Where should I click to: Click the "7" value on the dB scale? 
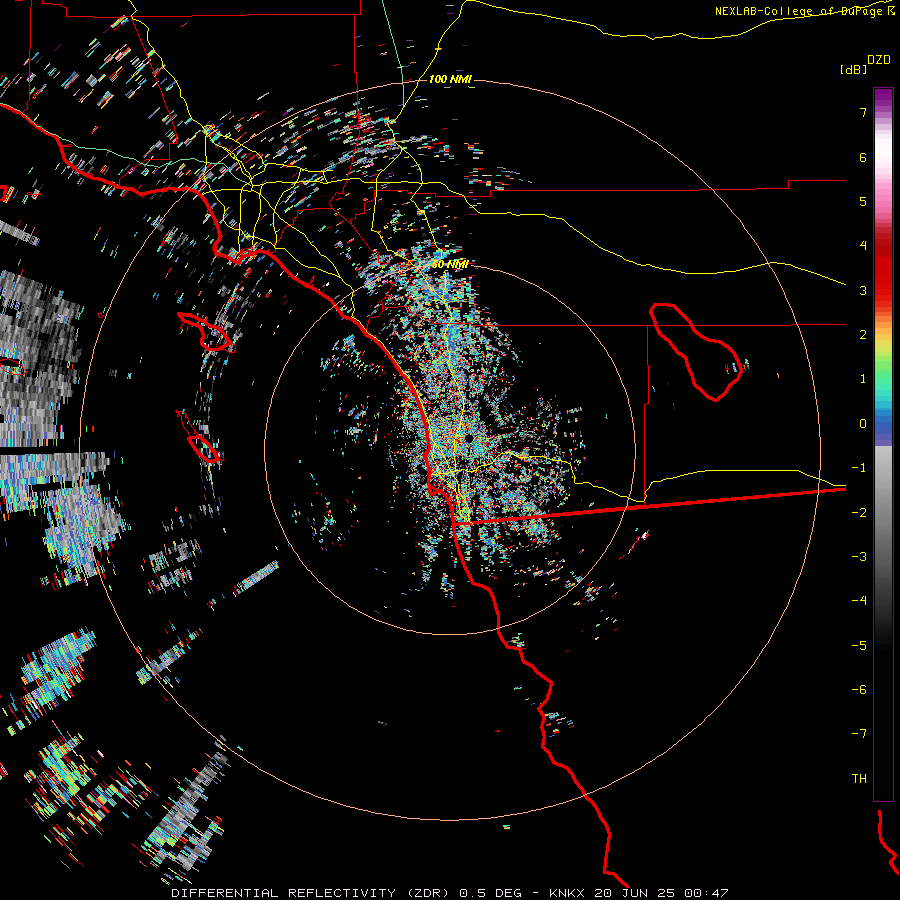(x=863, y=112)
